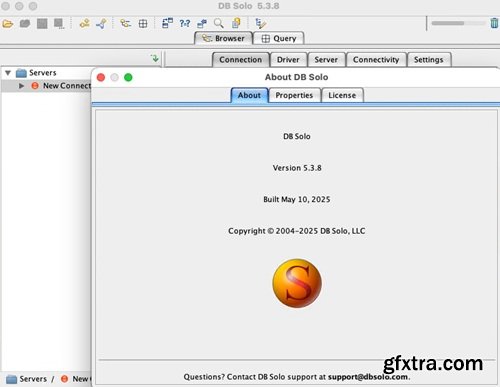This screenshot has width=500, height=387.
Task: Click the grayed-out cloud-shaped toolbar icon
Action: coord(25,23)
